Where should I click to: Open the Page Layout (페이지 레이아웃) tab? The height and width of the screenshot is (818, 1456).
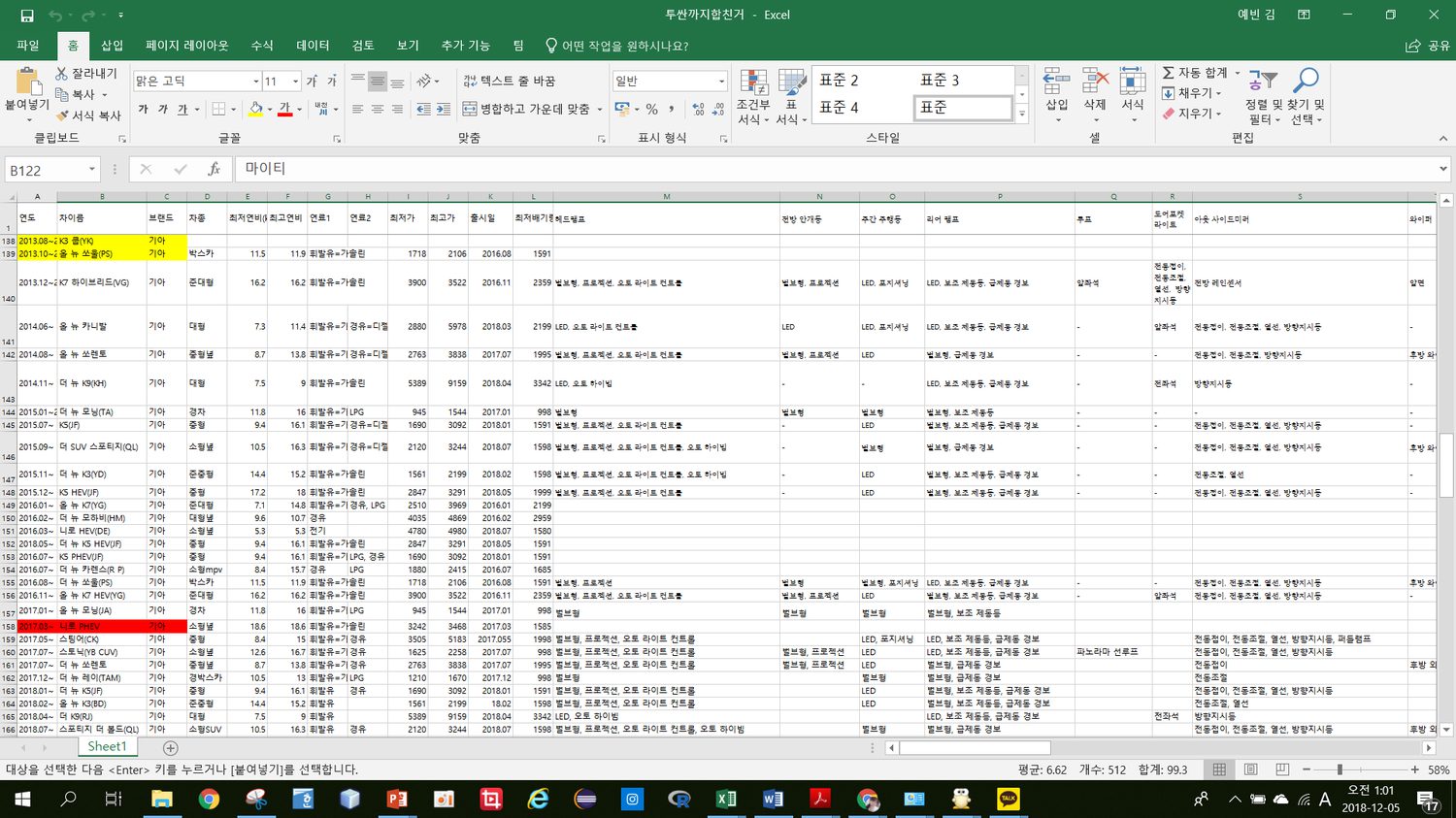(187, 46)
